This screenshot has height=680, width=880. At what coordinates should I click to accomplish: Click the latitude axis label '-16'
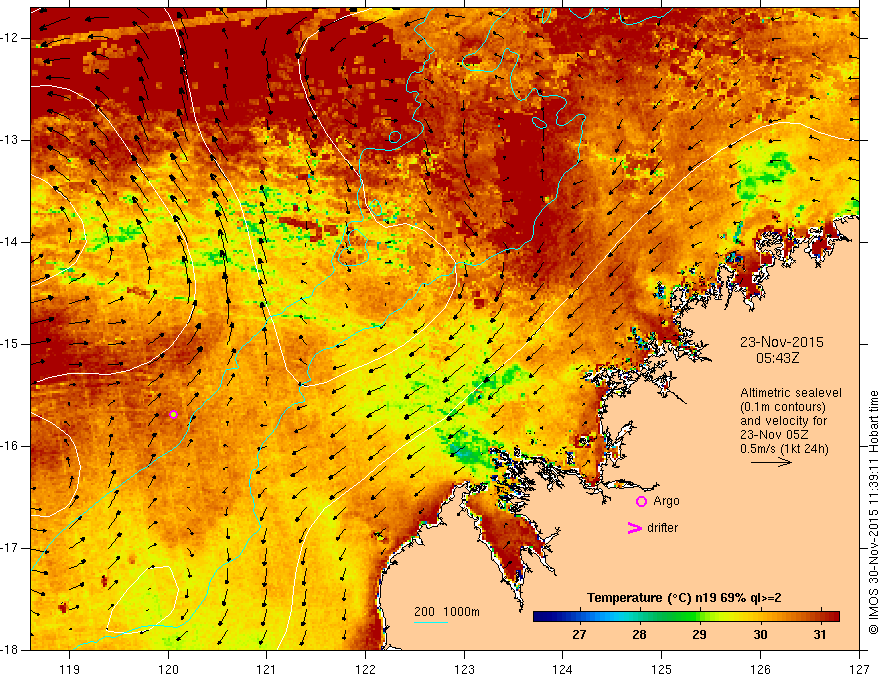pyautogui.click(x=10, y=446)
